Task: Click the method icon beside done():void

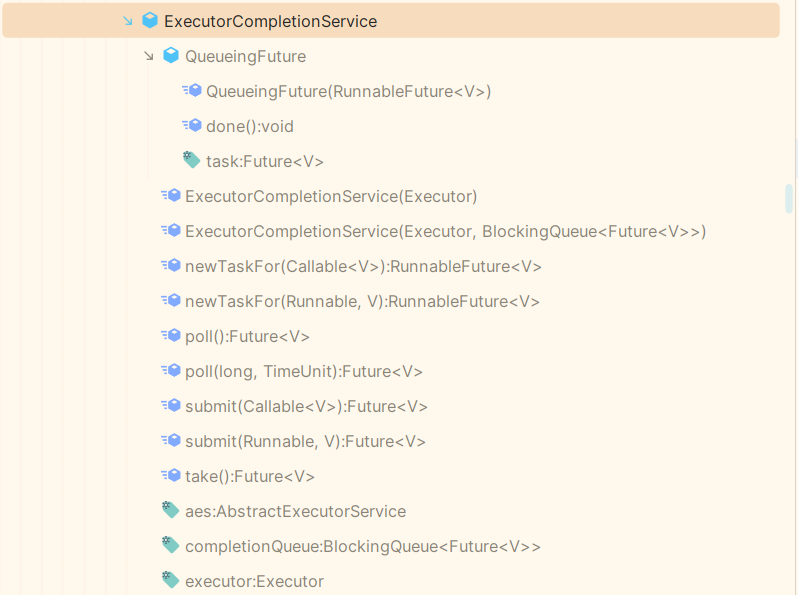Action: pyautogui.click(x=192, y=126)
